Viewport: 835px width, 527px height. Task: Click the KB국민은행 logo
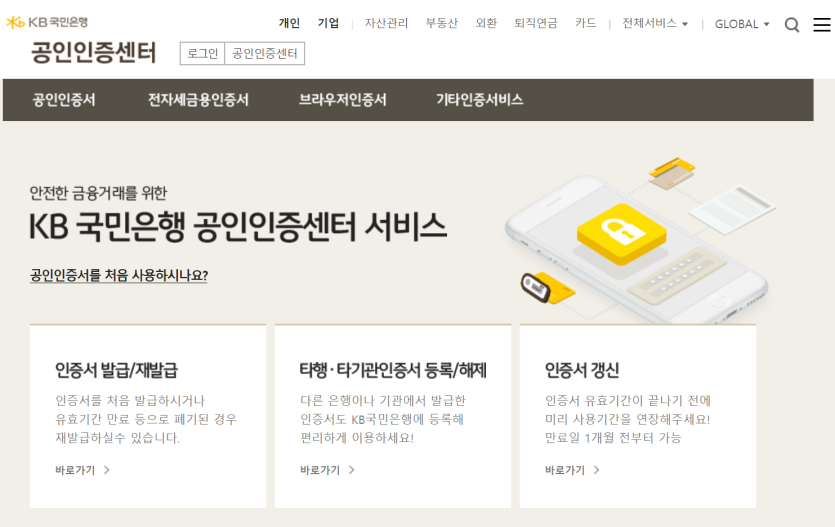47,22
